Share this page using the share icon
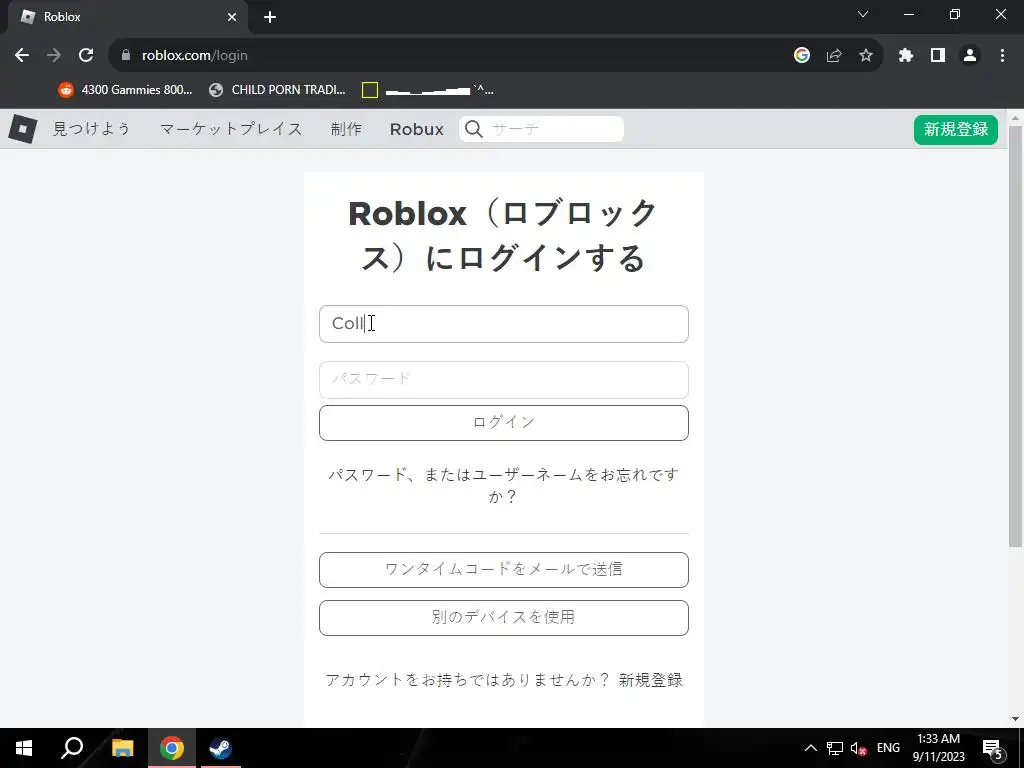 pyautogui.click(x=833, y=56)
